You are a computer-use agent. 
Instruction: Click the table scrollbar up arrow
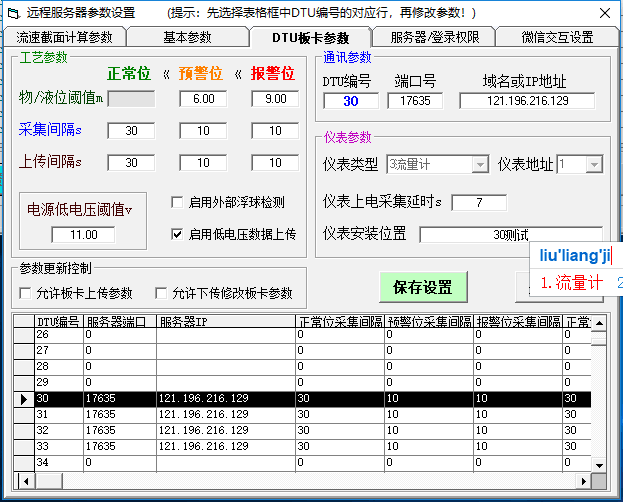(x=598, y=322)
